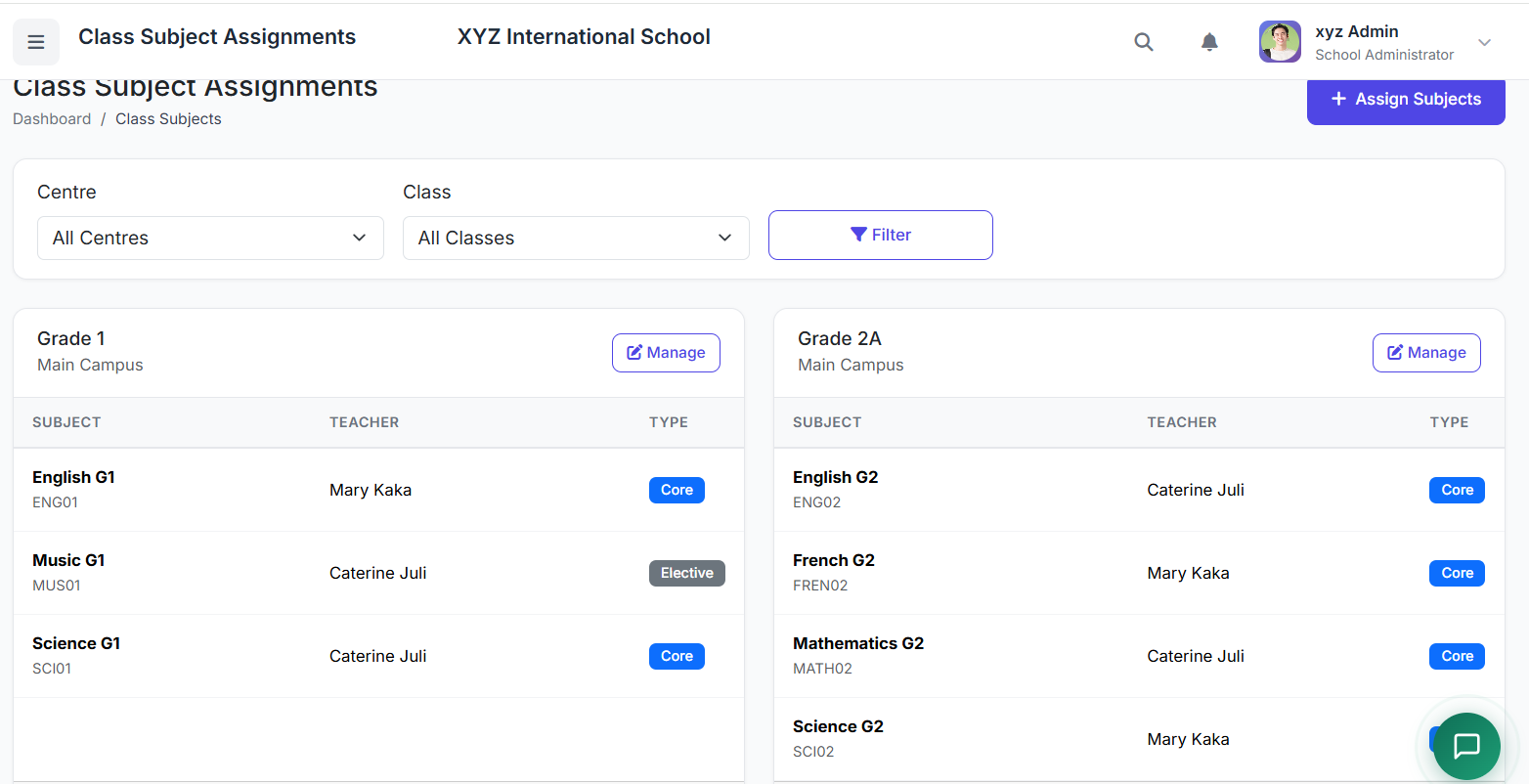The height and width of the screenshot is (784, 1529).
Task: Click the MATH02 subject code
Action: pyautogui.click(x=822, y=669)
